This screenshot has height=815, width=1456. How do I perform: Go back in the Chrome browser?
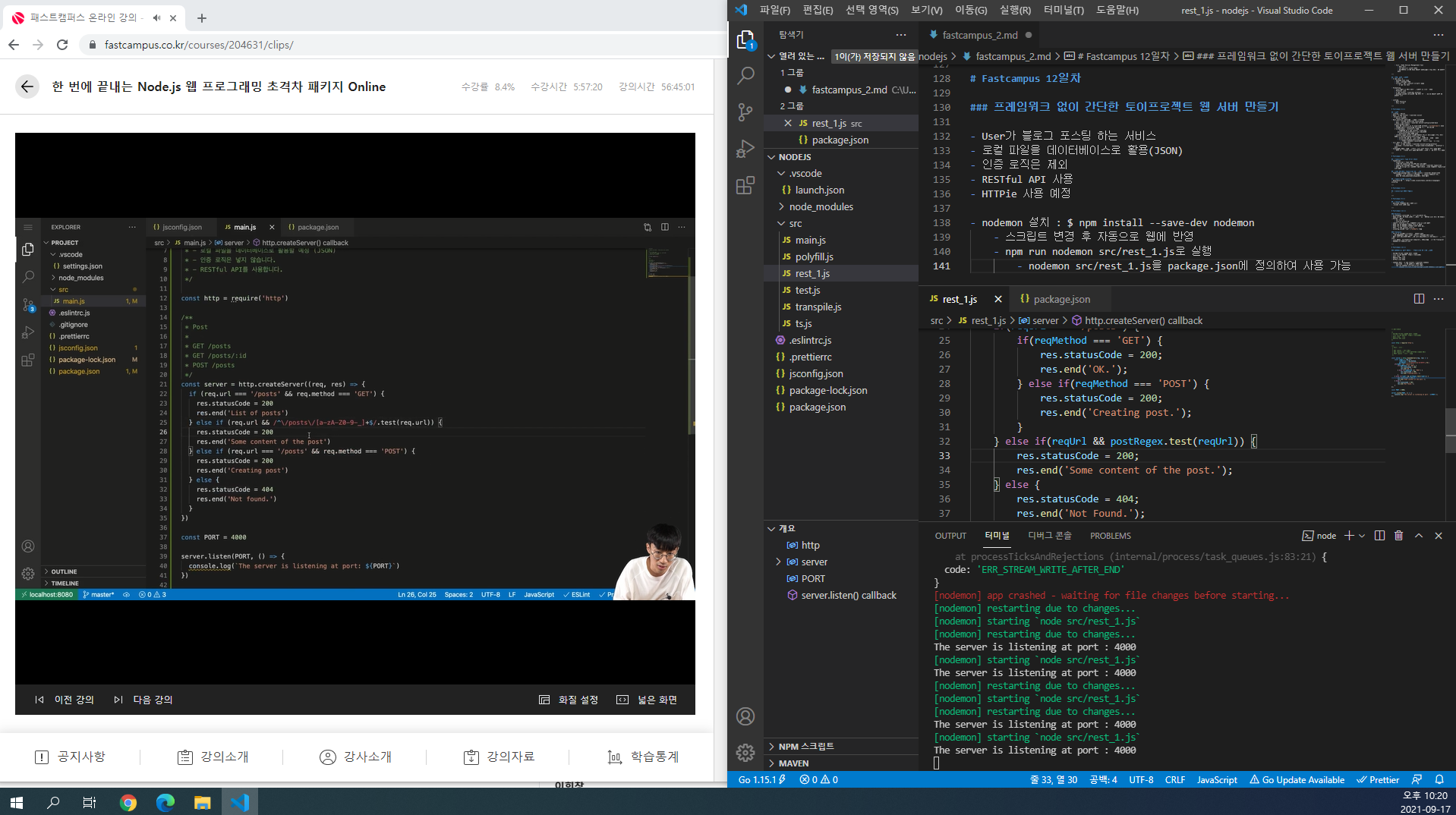click(x=14, y=45)
